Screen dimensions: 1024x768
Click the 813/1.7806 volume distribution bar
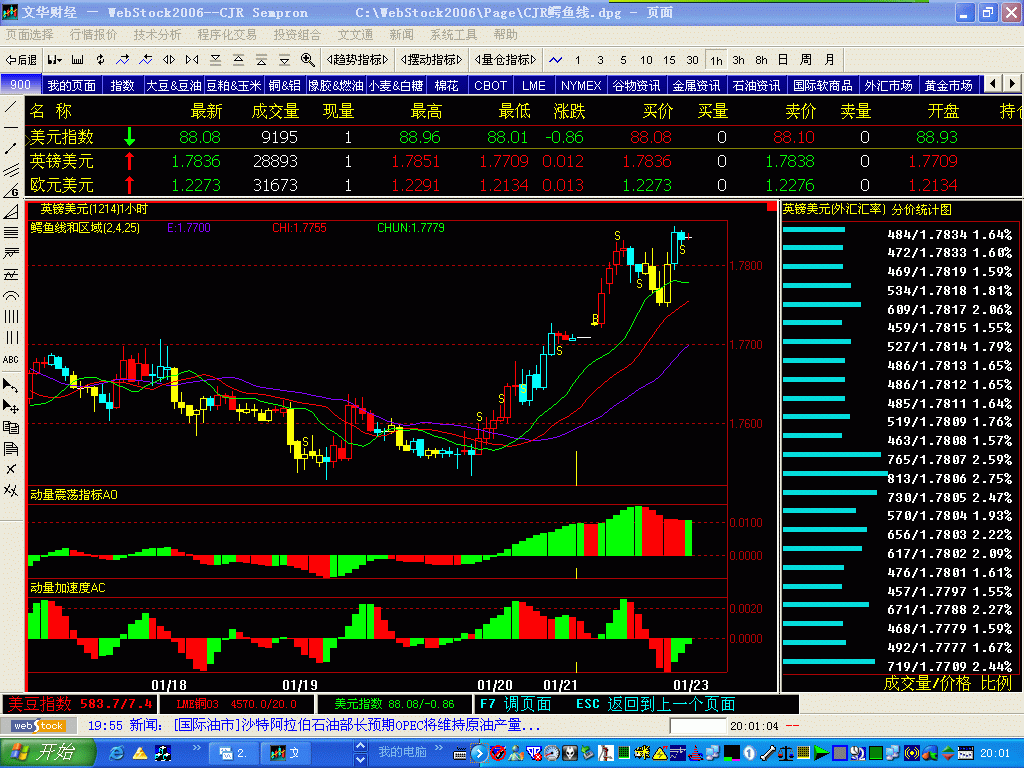[835, 473]
